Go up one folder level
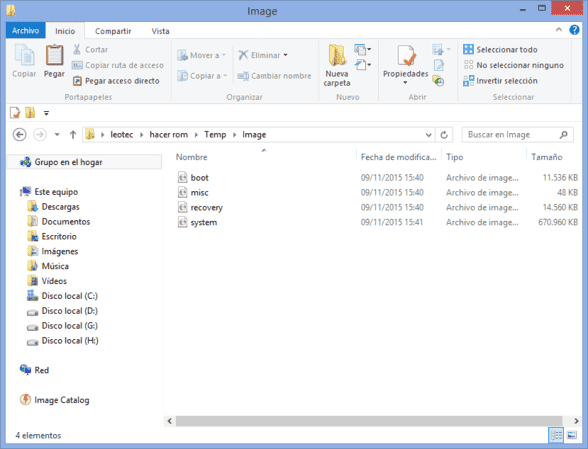 (x=73, y=134)
